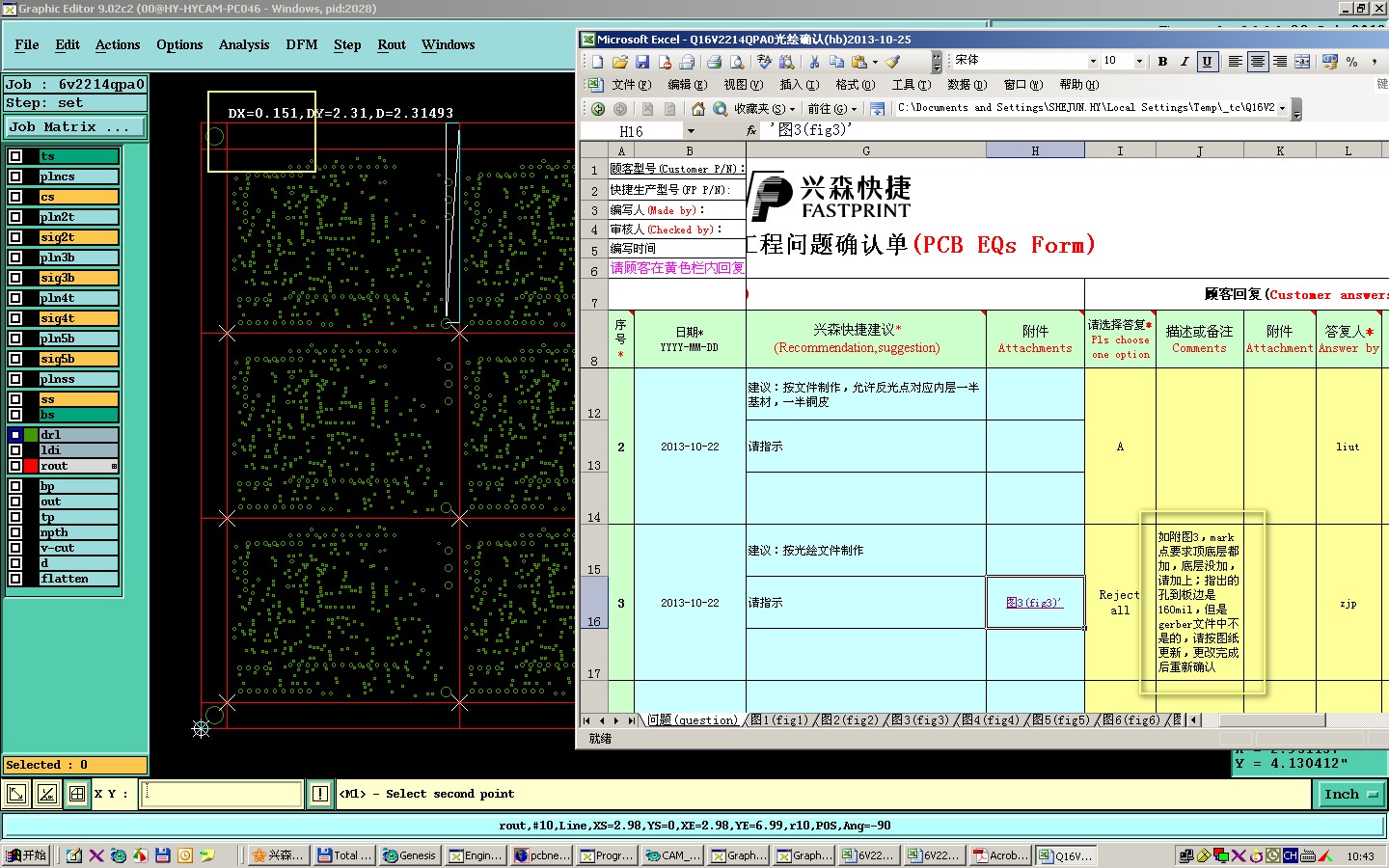
Task: Paste clipboard contents in Excel
Action: 858,62
